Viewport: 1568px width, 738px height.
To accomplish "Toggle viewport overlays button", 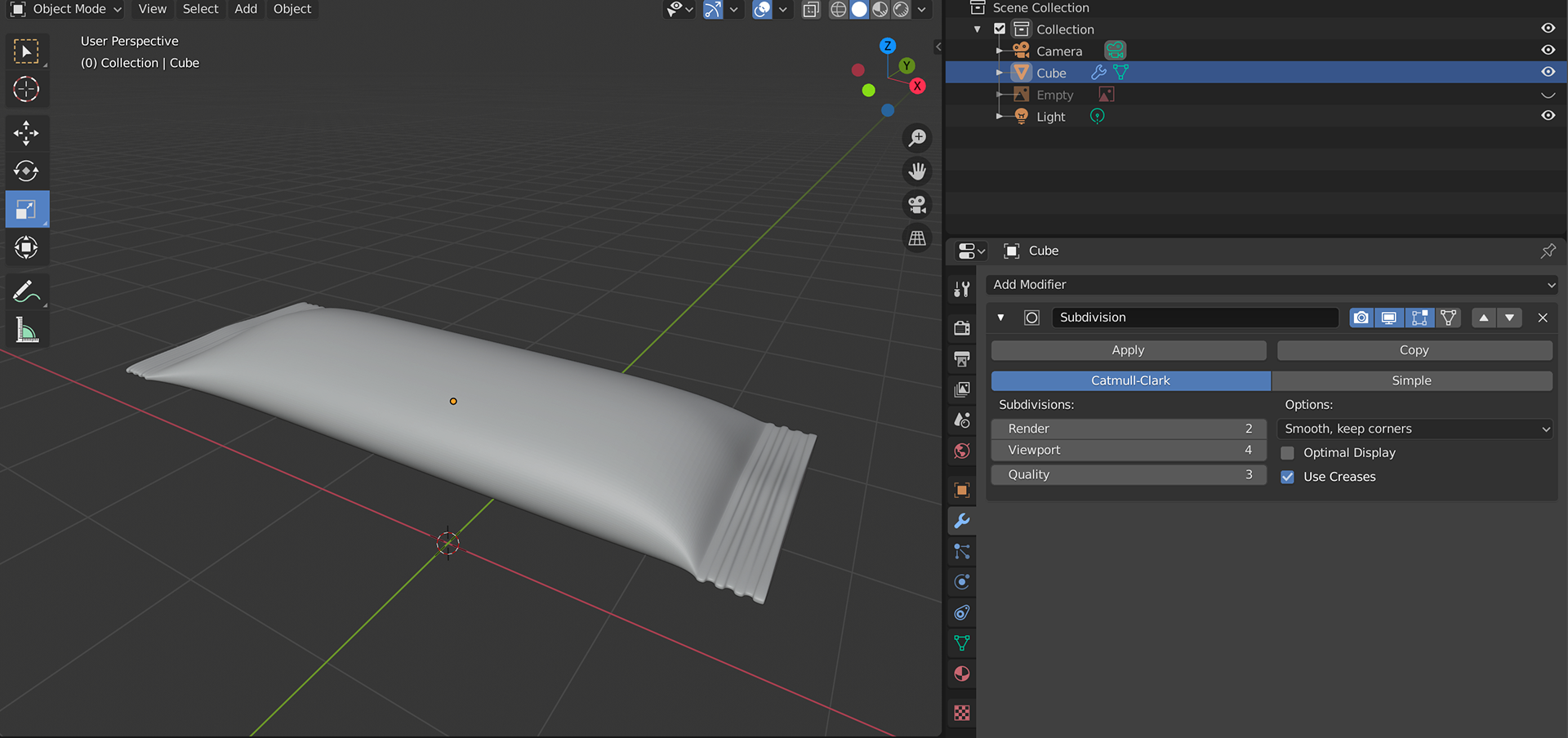I will [762, 9].
